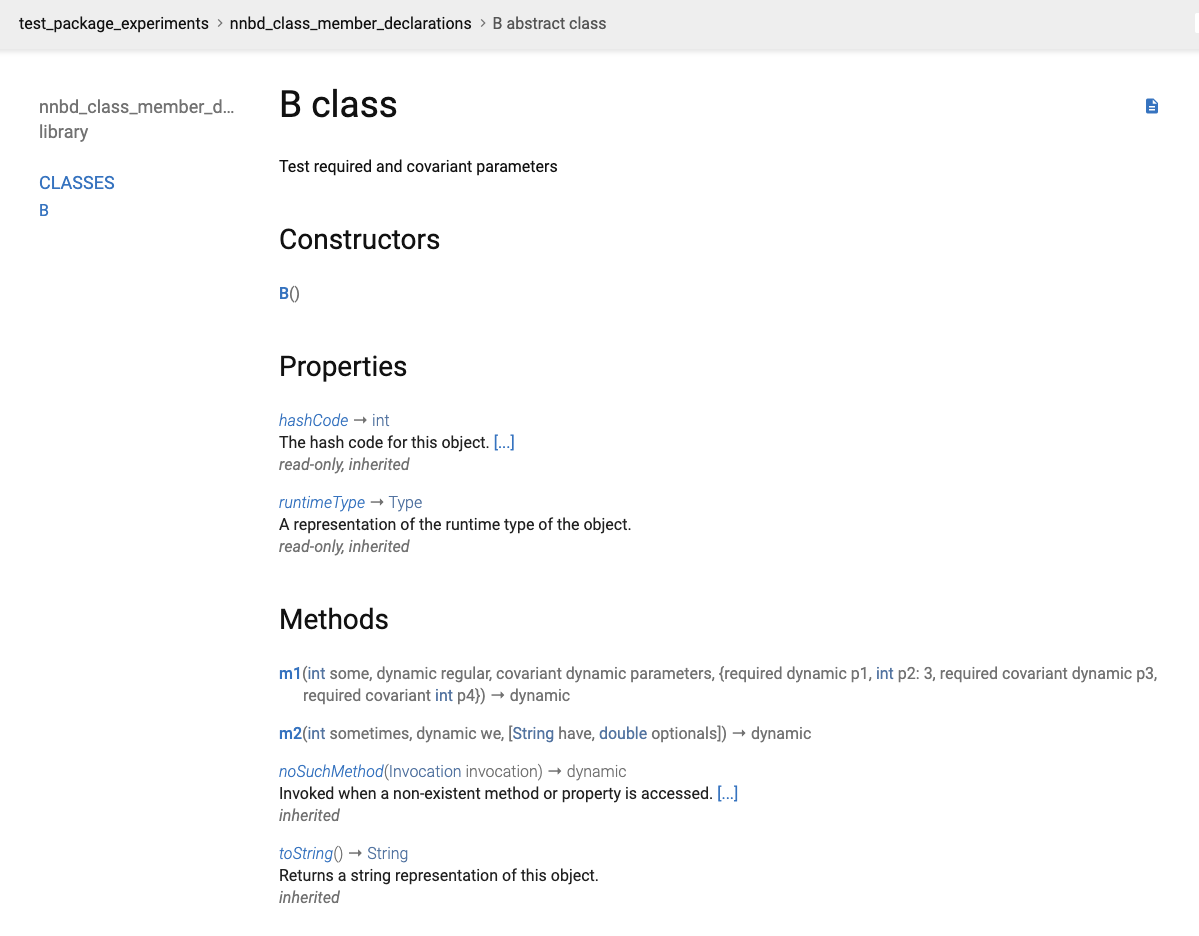Screen dimensions: 1199x936
Task: Click the toString method link
Action: 305,853
